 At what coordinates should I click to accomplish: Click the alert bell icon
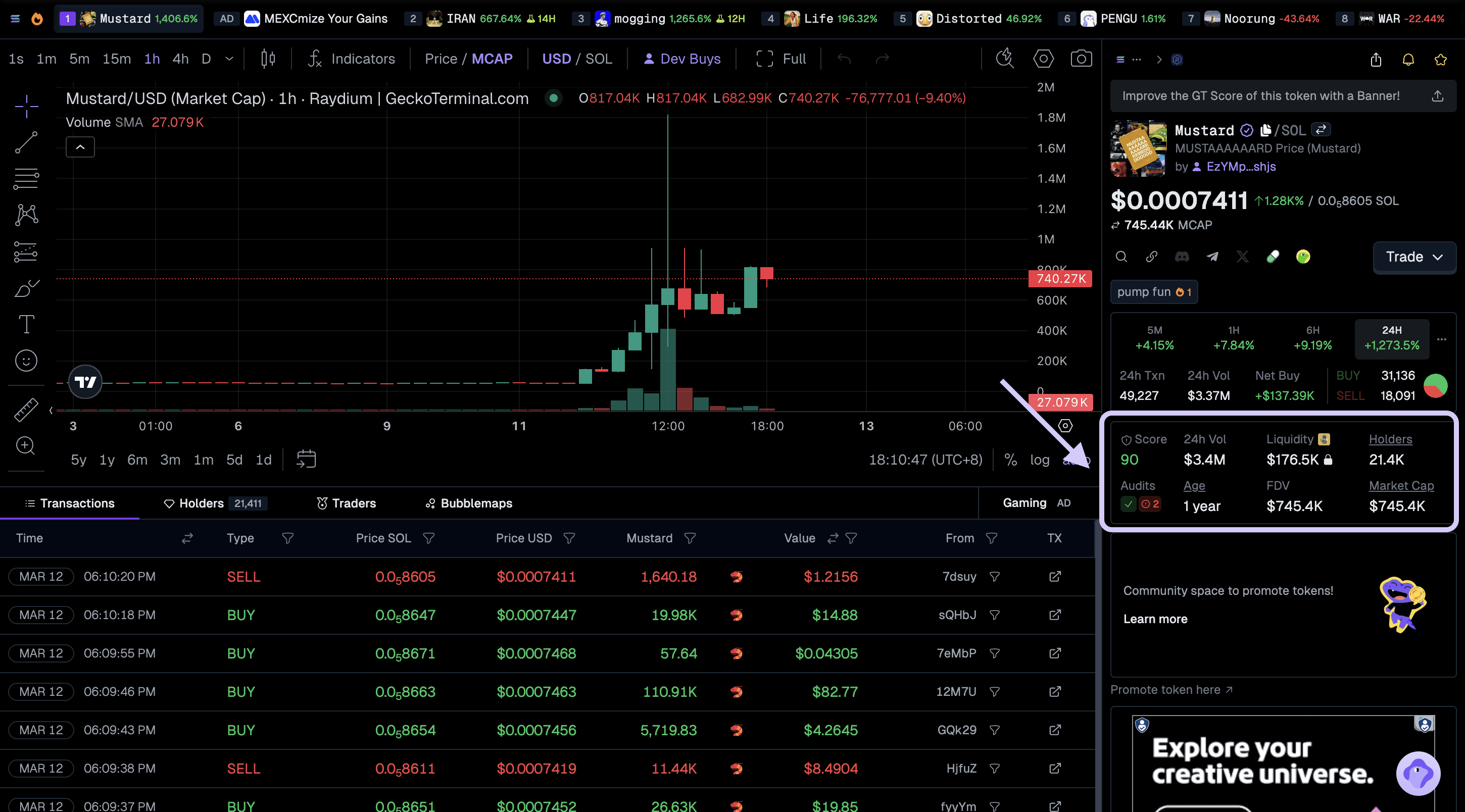click(x=1407, y=60)
